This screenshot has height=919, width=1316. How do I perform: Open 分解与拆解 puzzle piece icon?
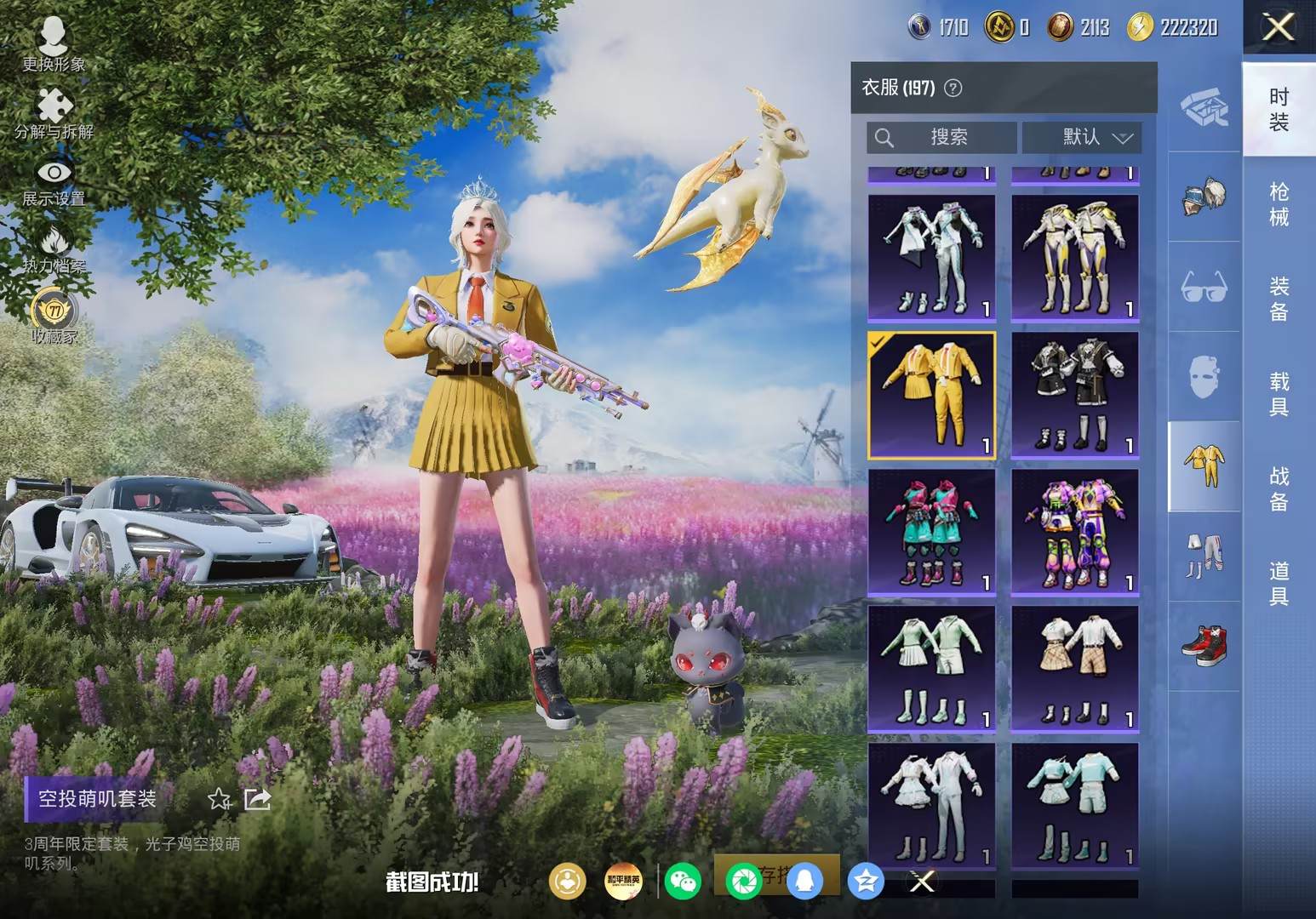[54, 113]
